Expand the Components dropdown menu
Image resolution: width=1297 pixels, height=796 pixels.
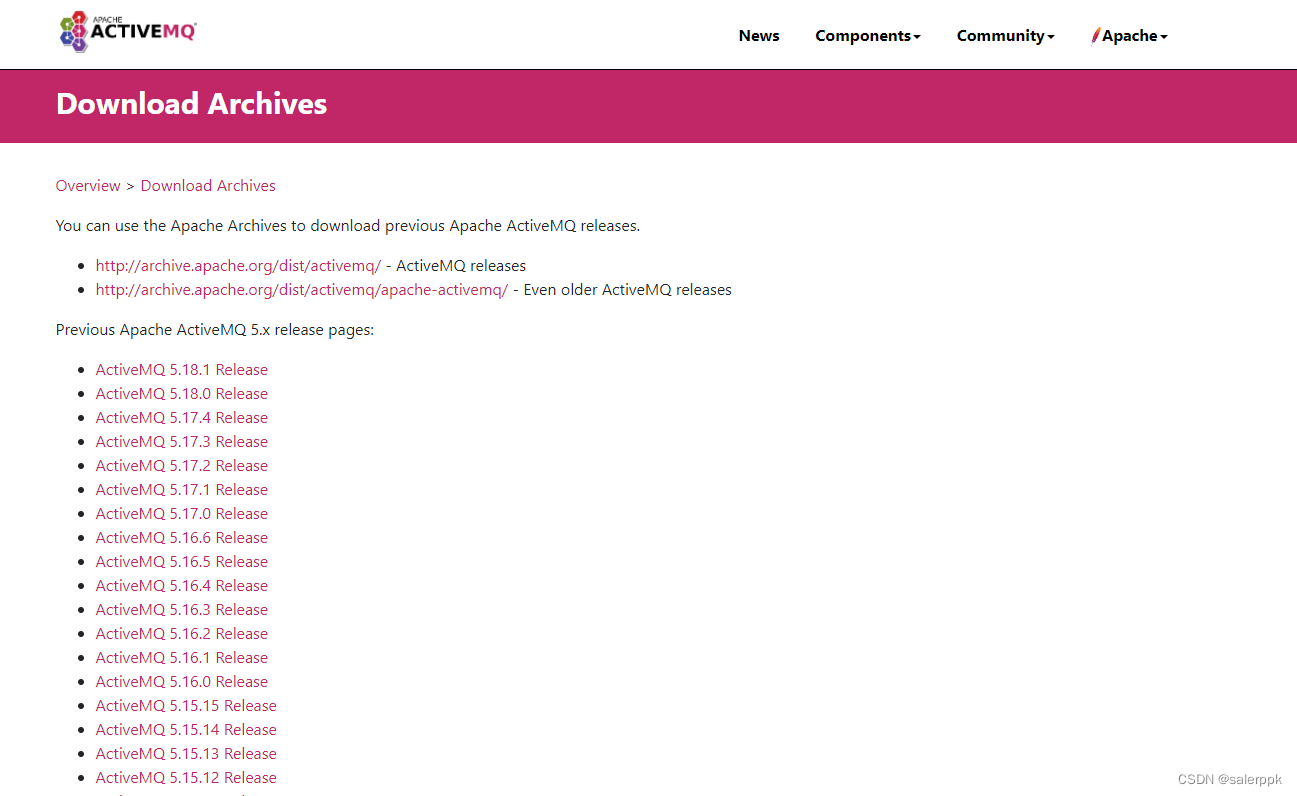point(866,35)
